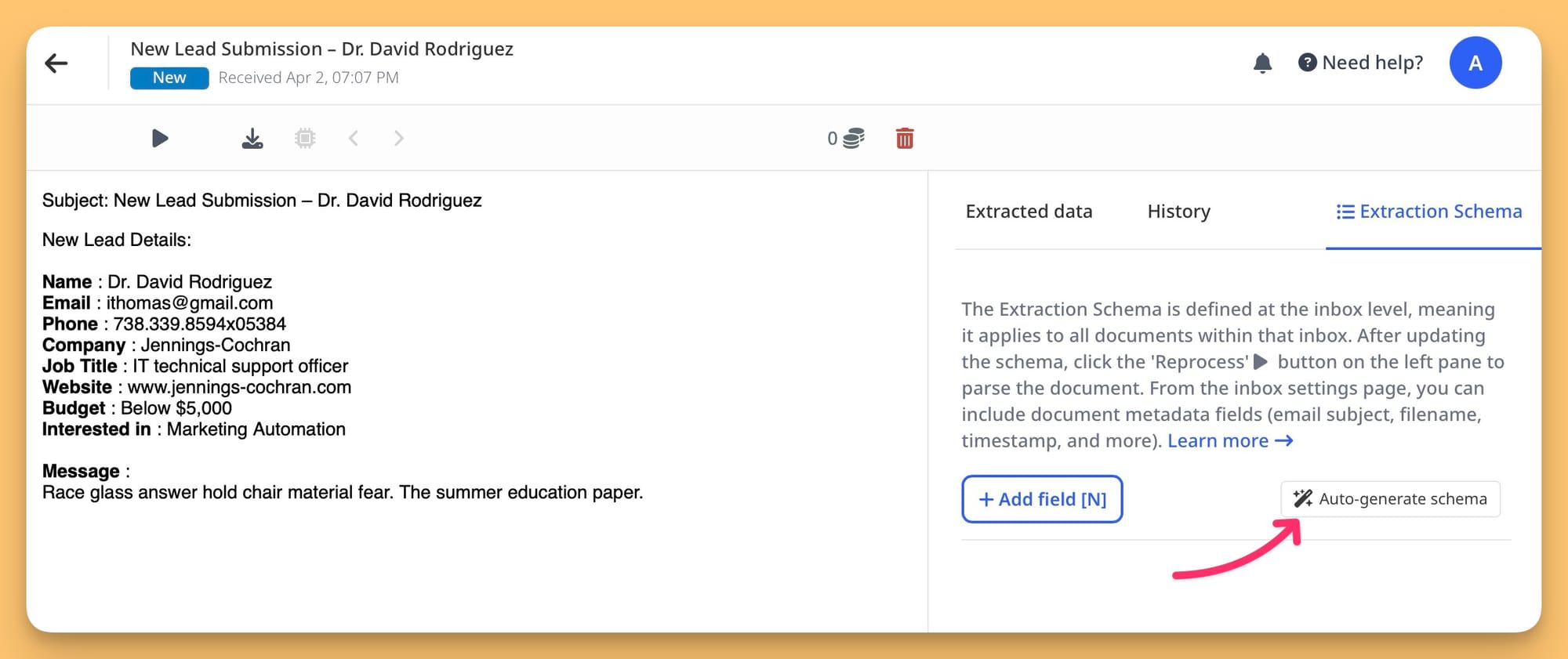Click the coins credits icon
The height and width of the screenshot is (659, 1568).
(853, 139)
